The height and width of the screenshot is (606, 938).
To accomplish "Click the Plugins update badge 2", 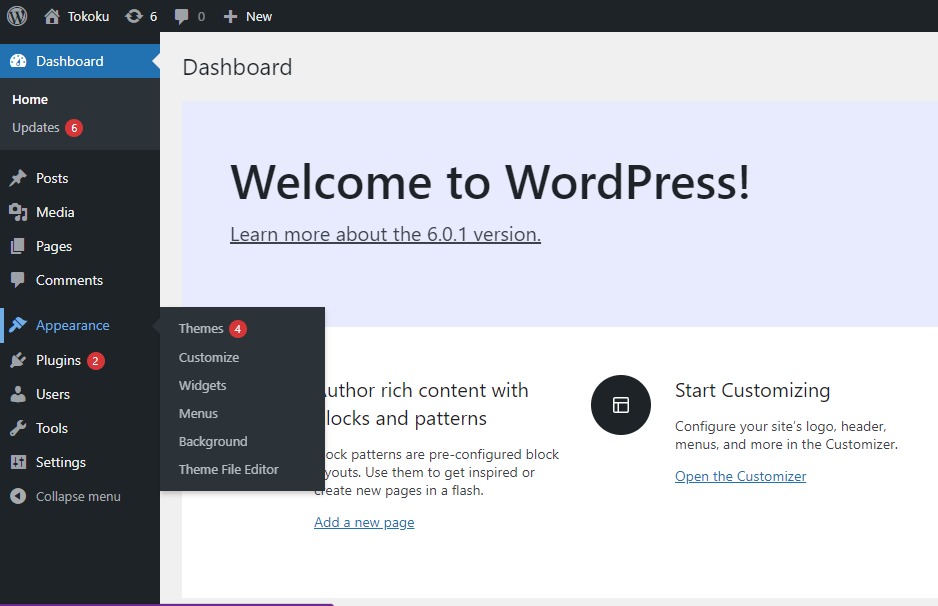I will [96, 361].
